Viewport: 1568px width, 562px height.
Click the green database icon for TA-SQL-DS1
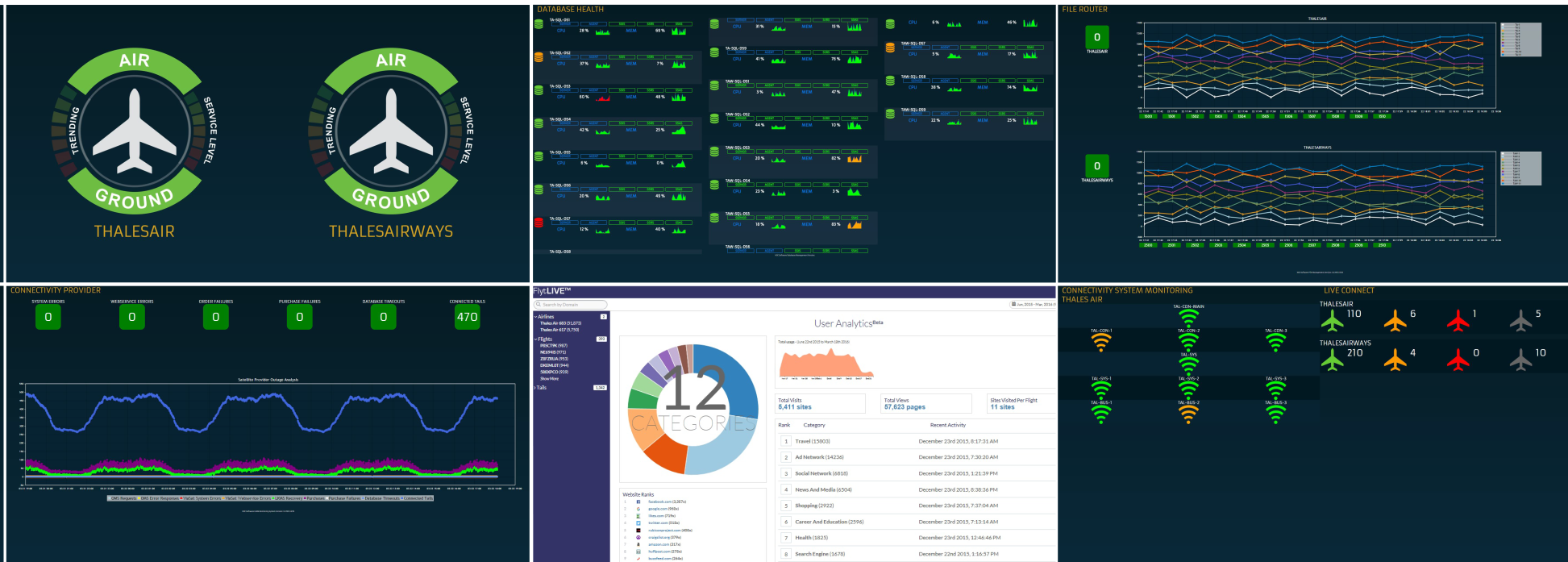[539, 24]
